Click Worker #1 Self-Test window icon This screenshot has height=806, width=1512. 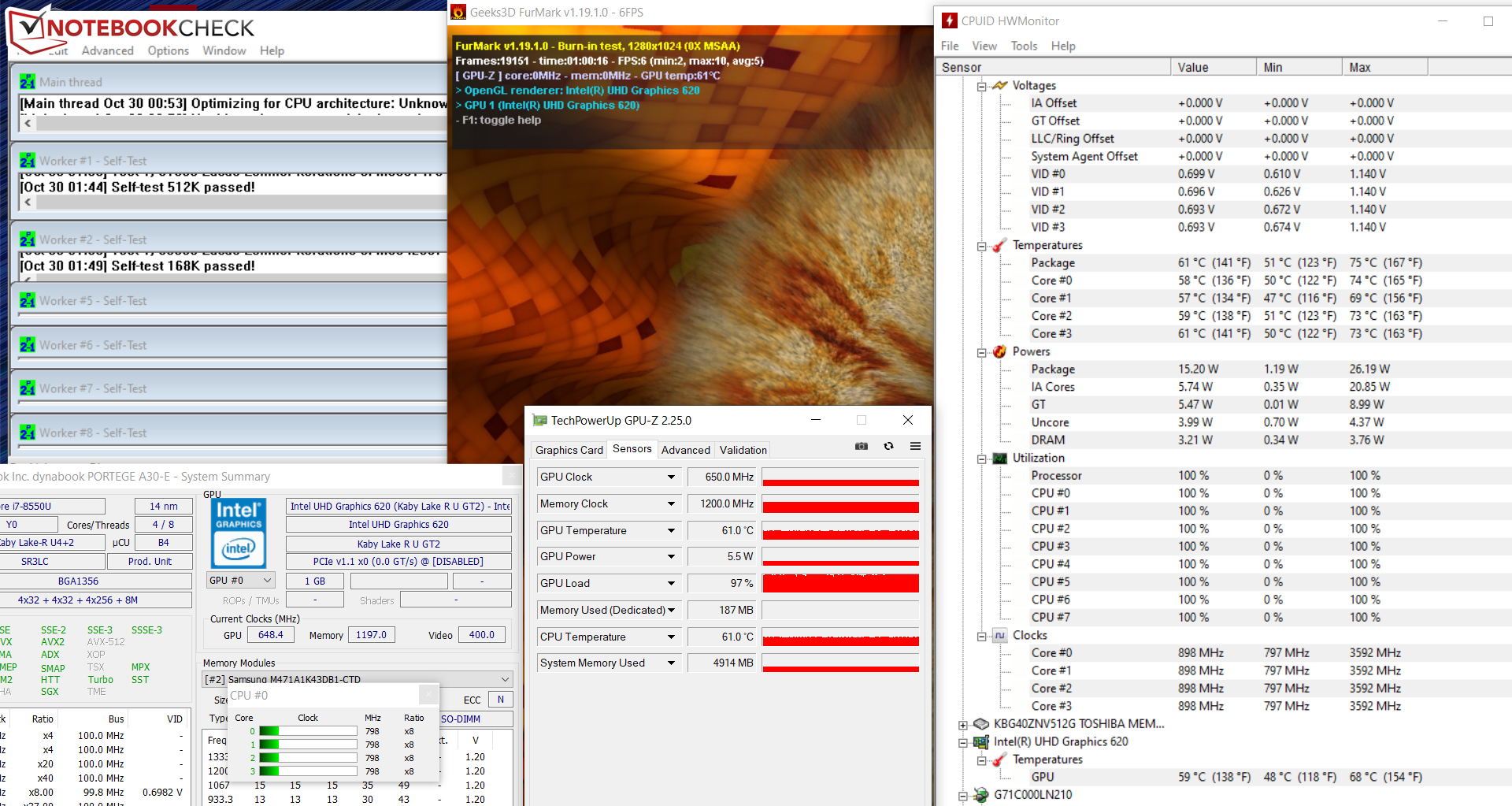28,161
